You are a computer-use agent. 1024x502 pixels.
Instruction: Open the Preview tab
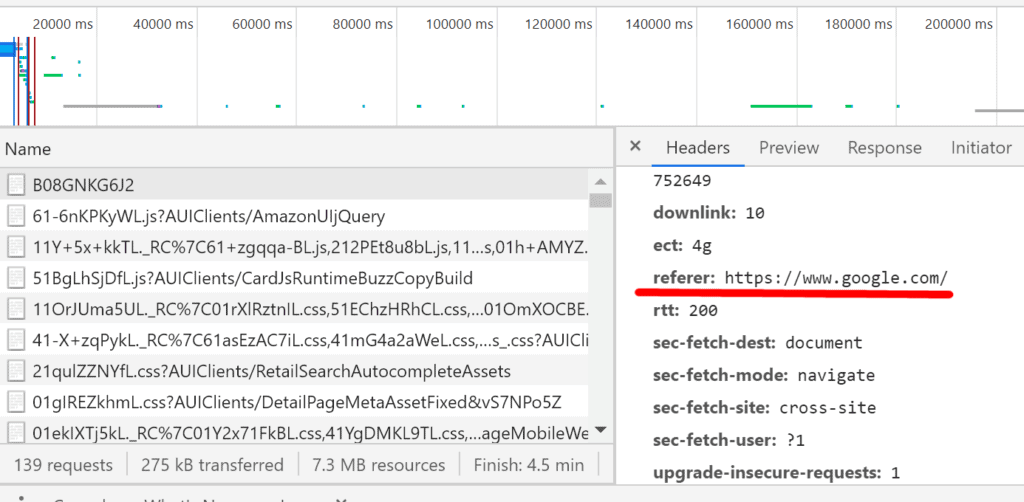tap(788, 147)
